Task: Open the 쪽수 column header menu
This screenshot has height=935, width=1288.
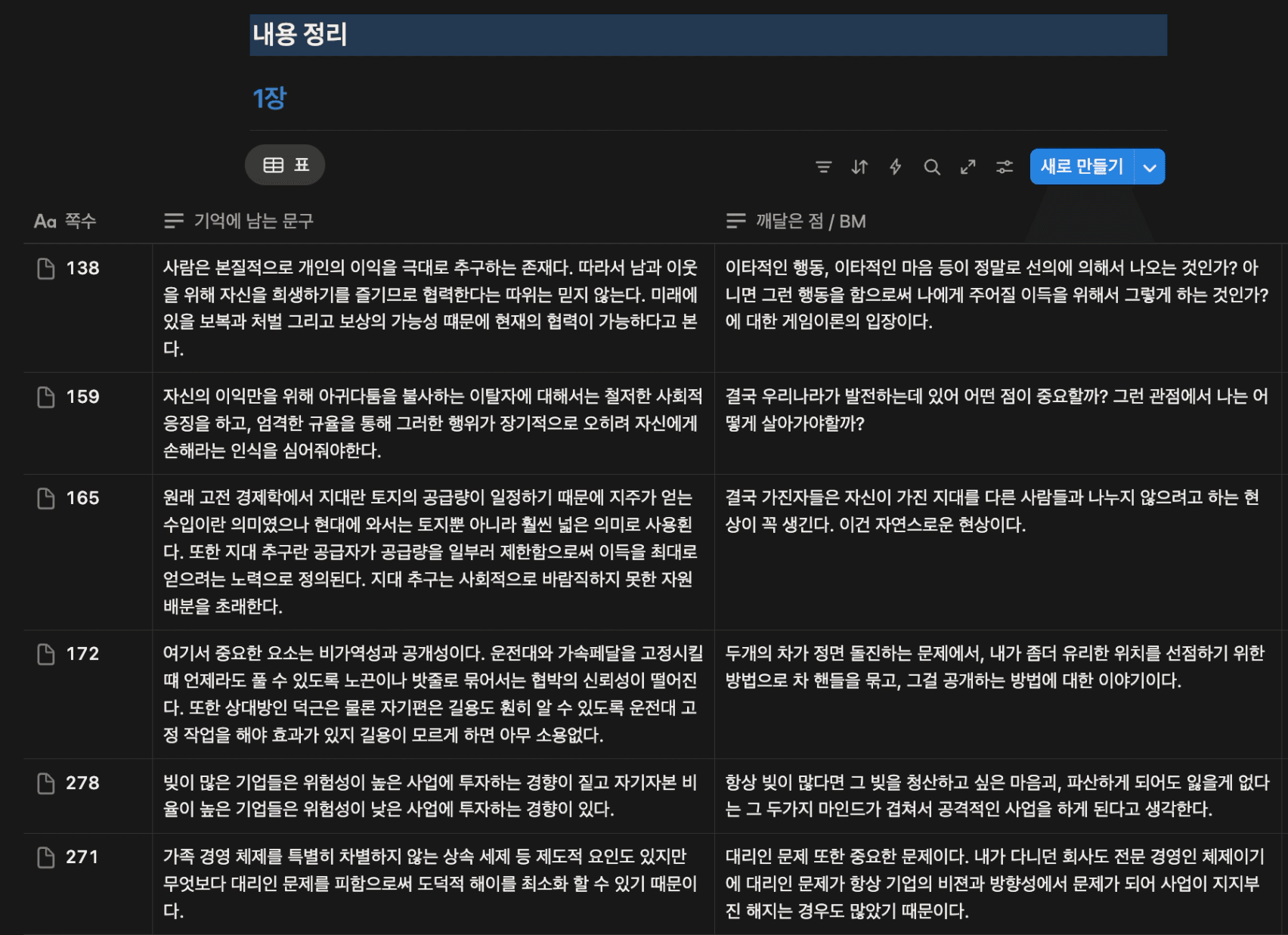Action: (x=65, y=221)
